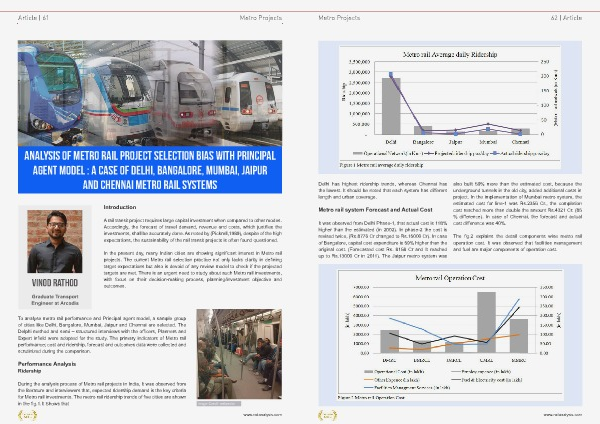This screenshot has height=424, width=600.
Task: Click the blue Facilities Management legend line
Action: tap(368, 388)
